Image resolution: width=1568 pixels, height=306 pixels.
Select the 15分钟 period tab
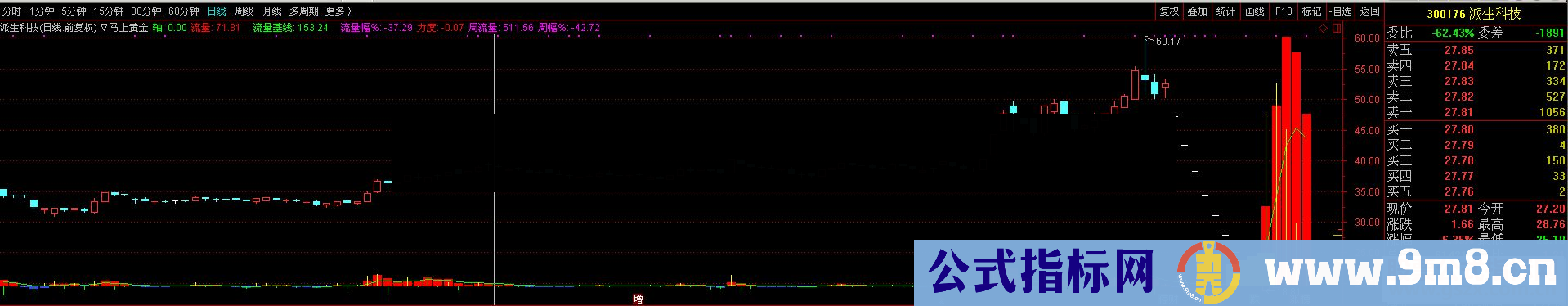point(108,11)
